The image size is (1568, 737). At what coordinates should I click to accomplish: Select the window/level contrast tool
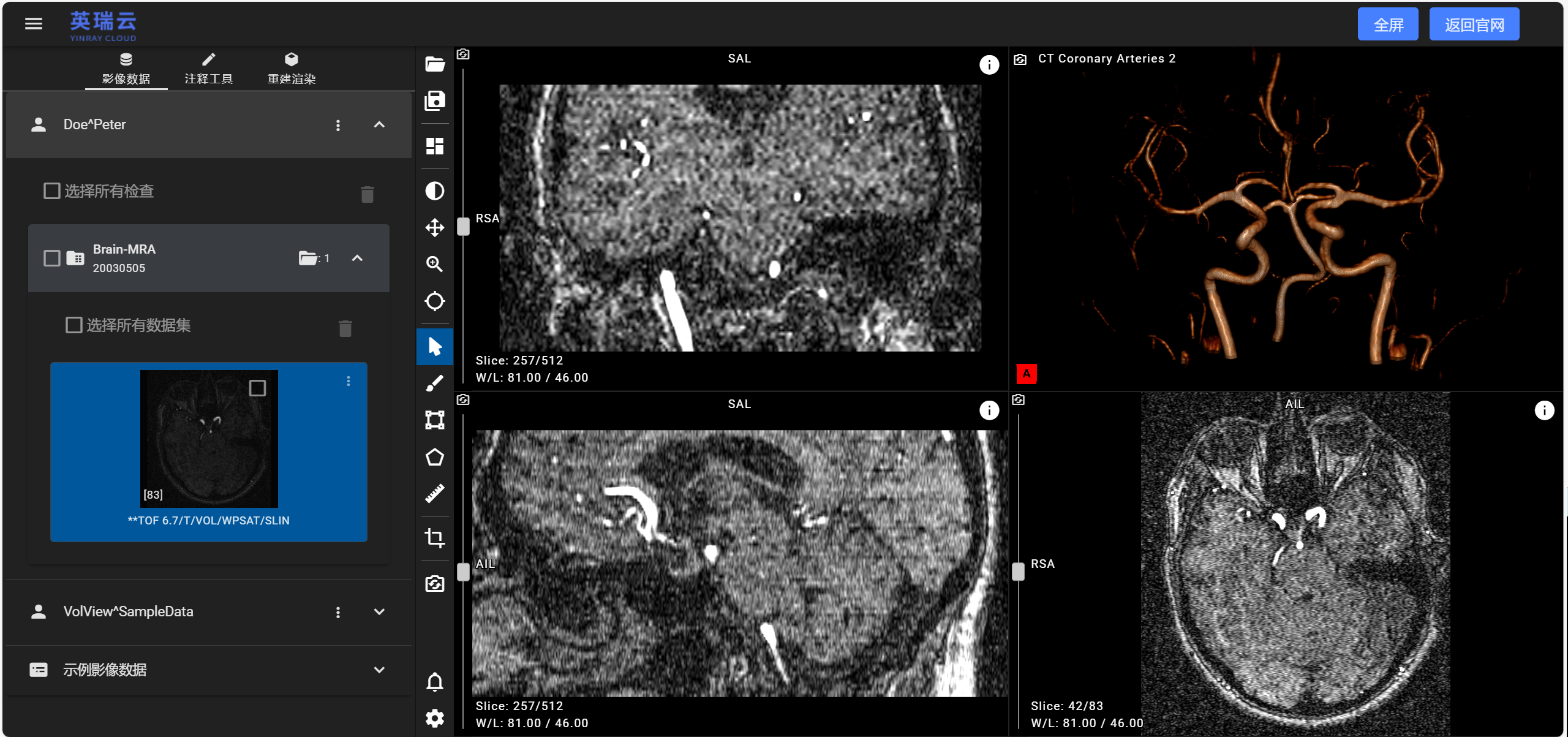[x=435, y=191]
